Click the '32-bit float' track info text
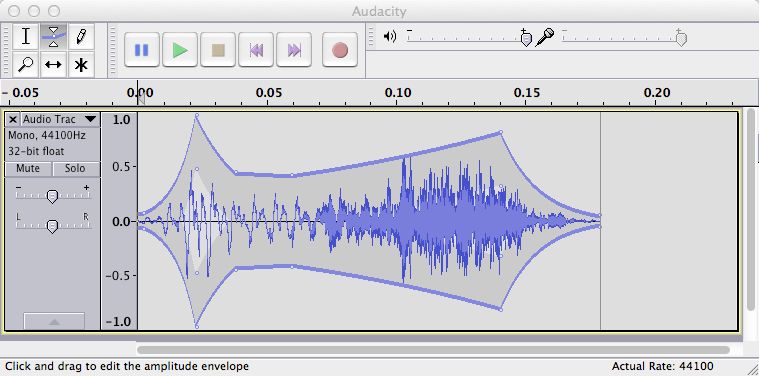Image resolution: width=759 pixels, height=376 pixels. pos(36,151)
